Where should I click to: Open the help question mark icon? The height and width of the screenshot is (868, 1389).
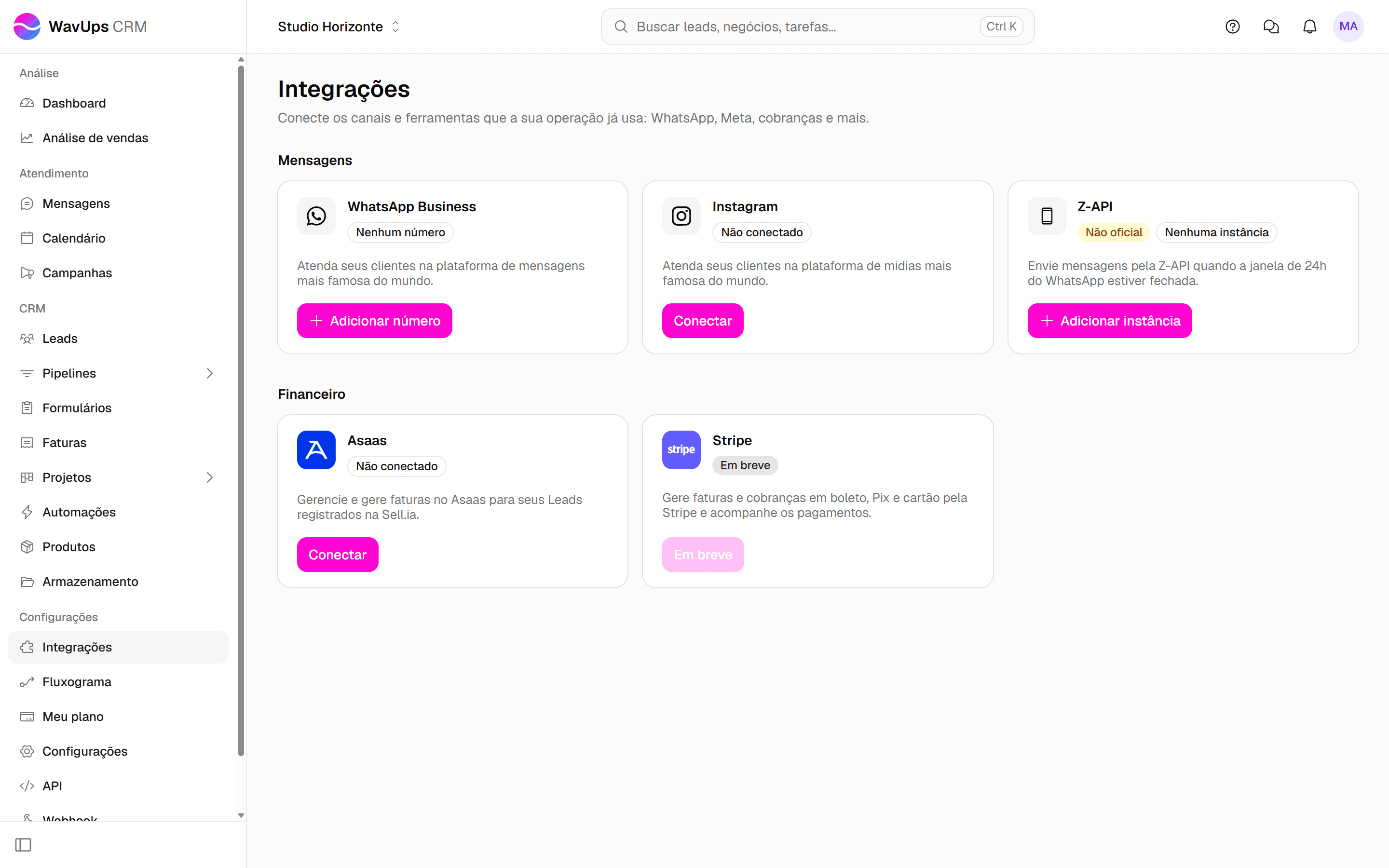(1232, 27)
